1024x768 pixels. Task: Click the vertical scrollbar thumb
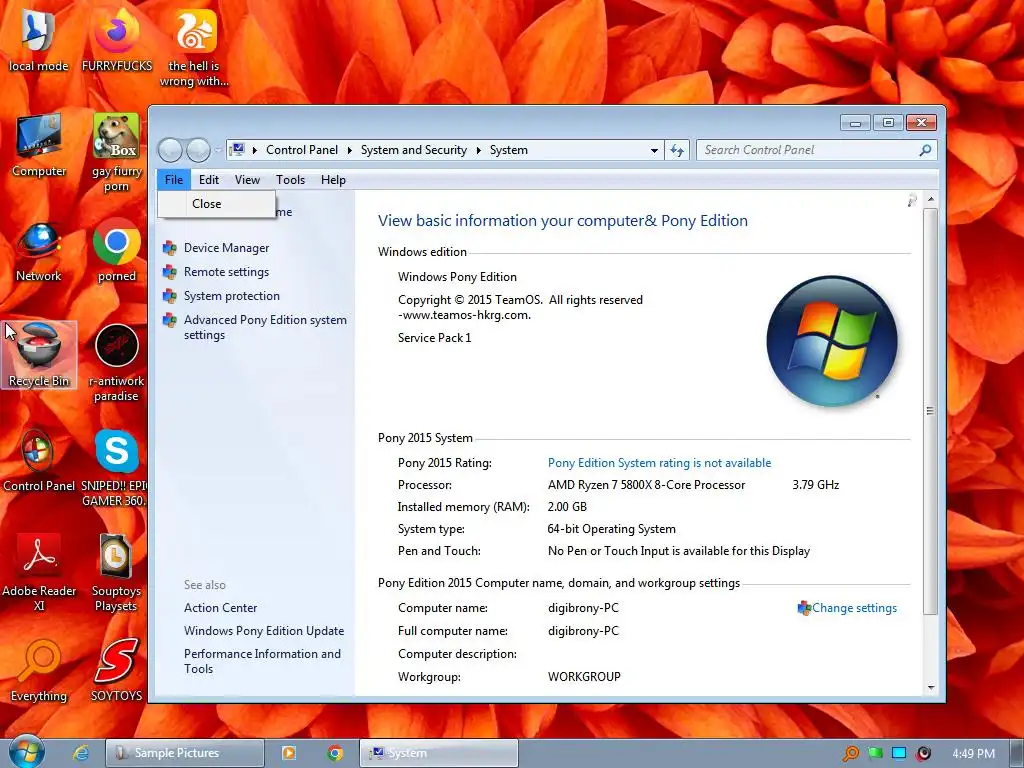(931, 411)
